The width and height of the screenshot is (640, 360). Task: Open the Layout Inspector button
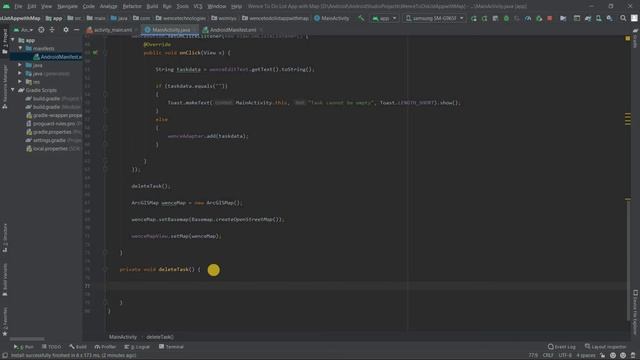click(x=605, y=347)
